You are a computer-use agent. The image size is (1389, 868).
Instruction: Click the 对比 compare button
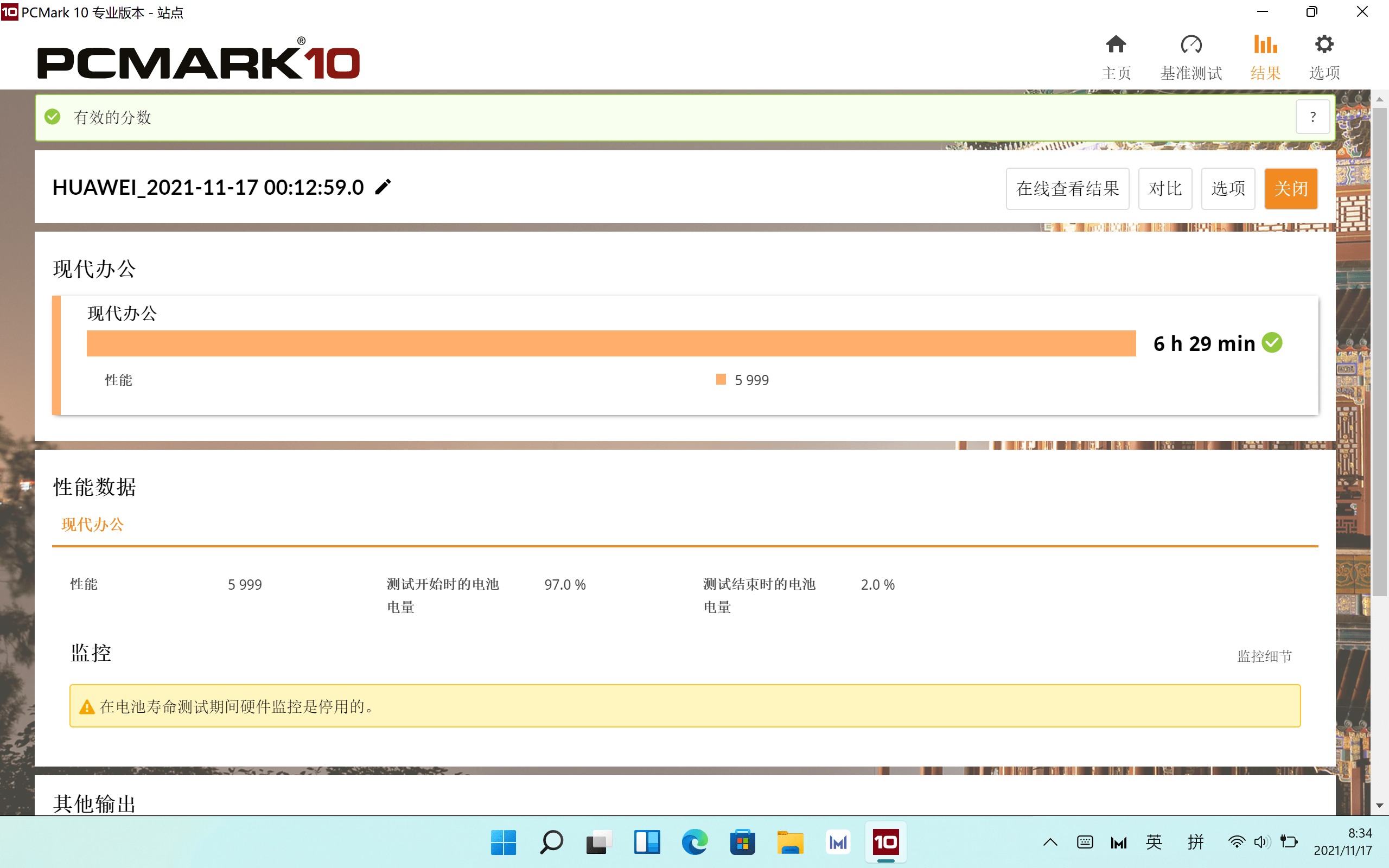pos(1165,188)
